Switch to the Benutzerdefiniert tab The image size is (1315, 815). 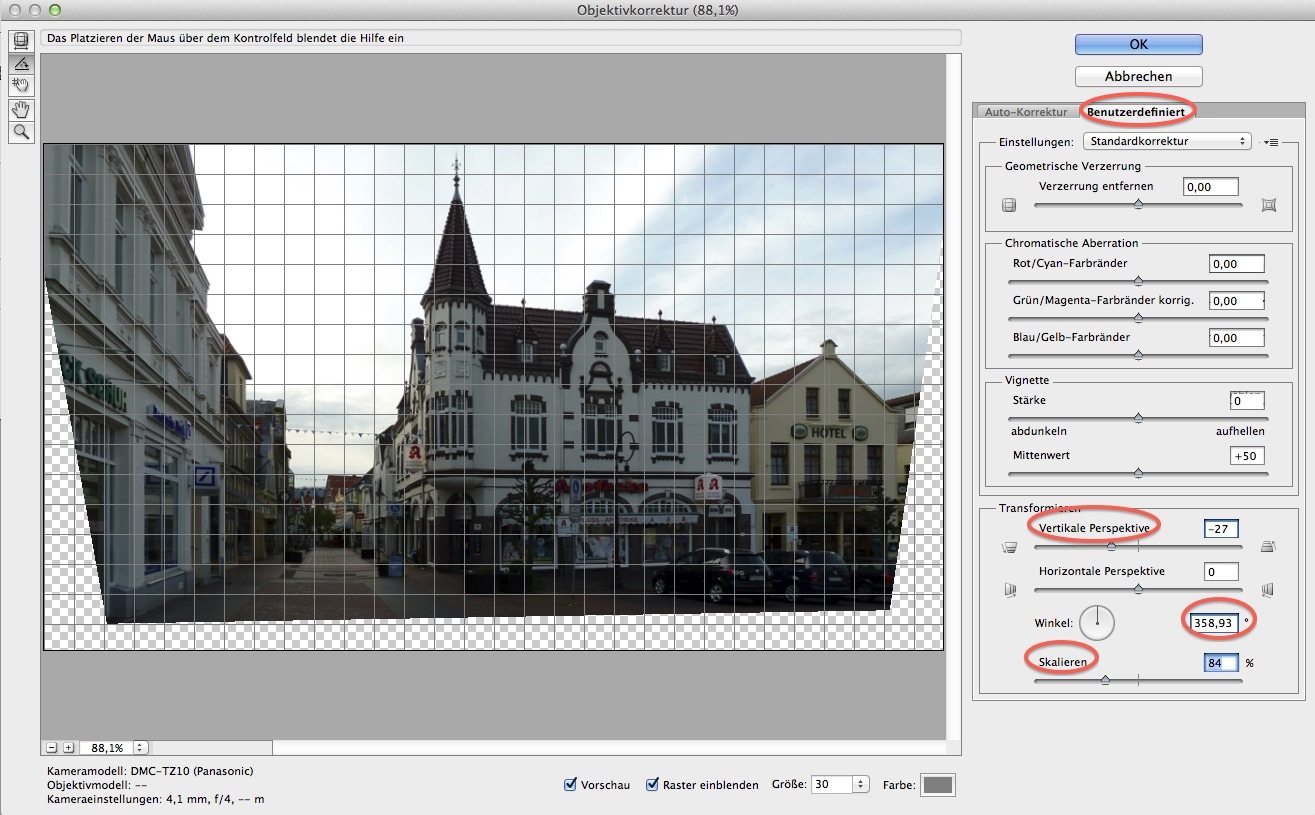[x=1135, y=112]
